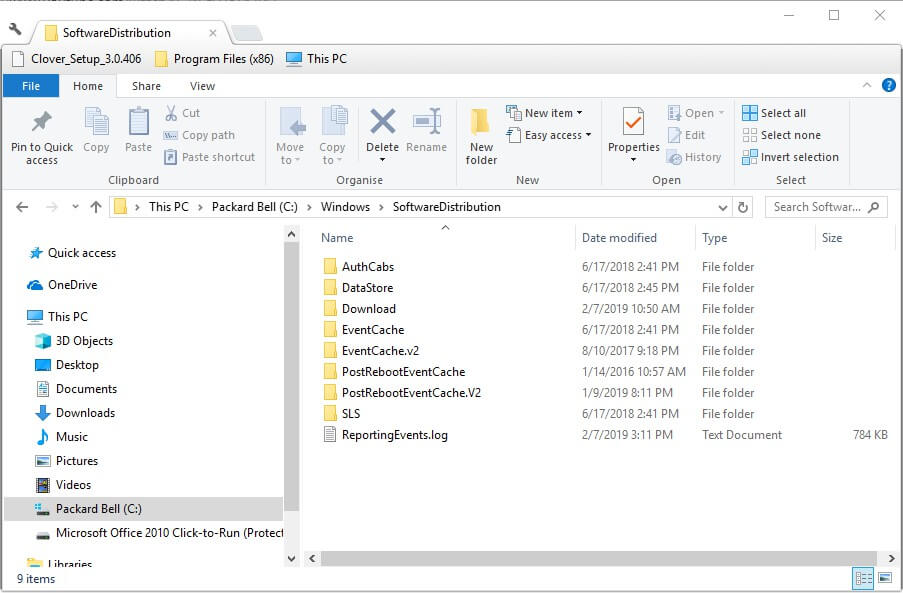Click Windows in the address breadcrumb
The image size is (903, 593).
(345, 207)
